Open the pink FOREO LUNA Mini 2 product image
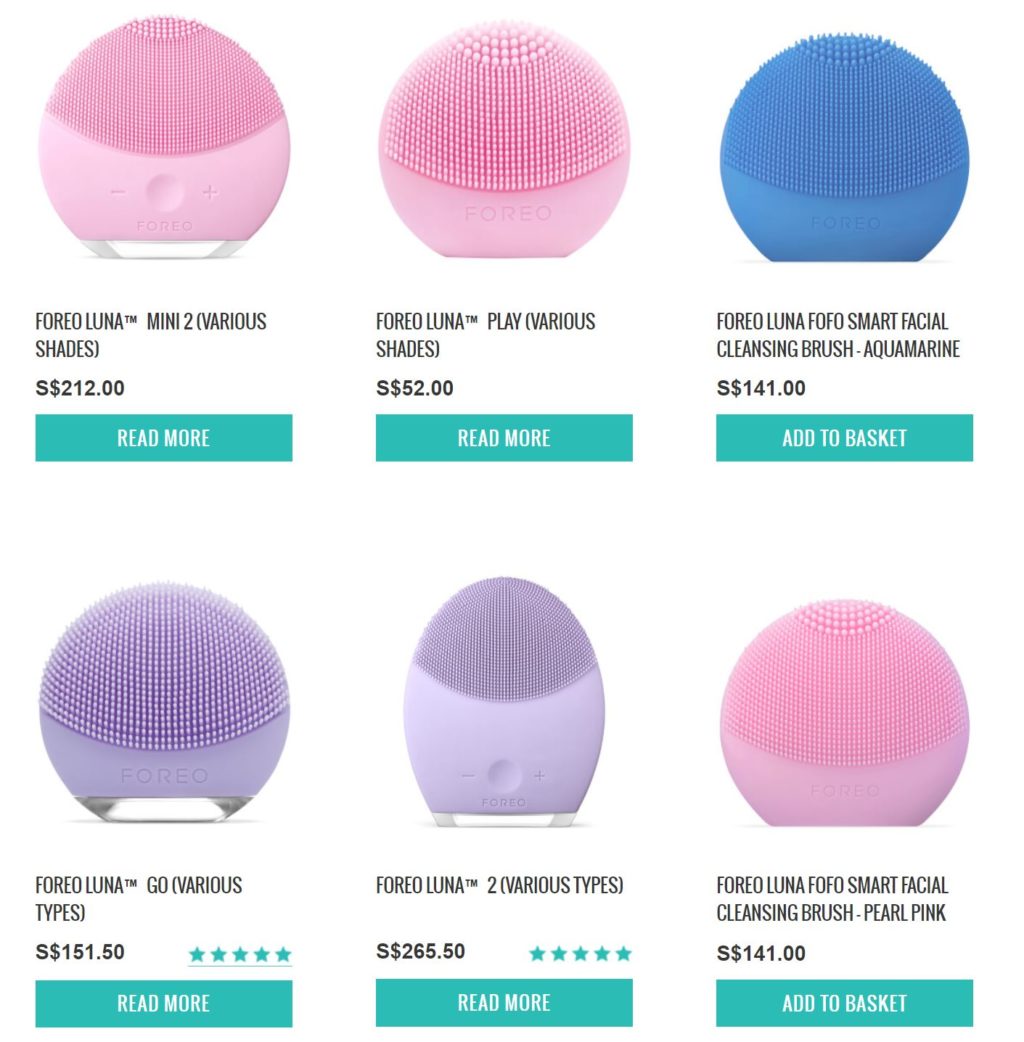Viewport: 1024px width, 1042px height. tap(163, 138)
